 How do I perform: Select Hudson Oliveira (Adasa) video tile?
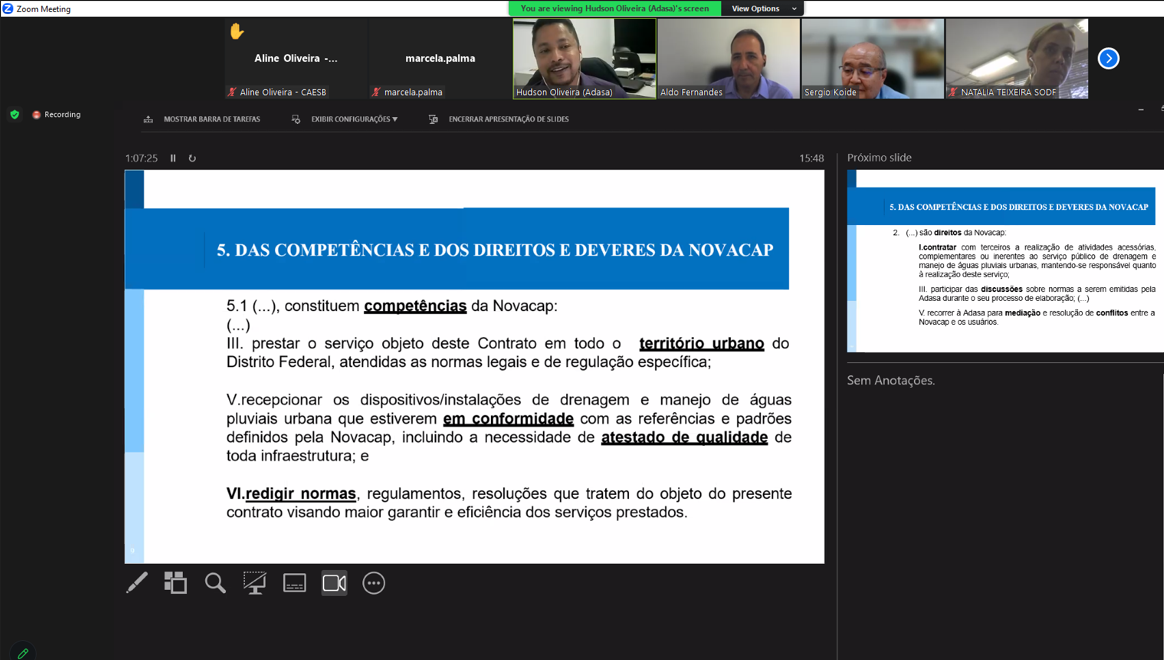click(x=584, y=59)
